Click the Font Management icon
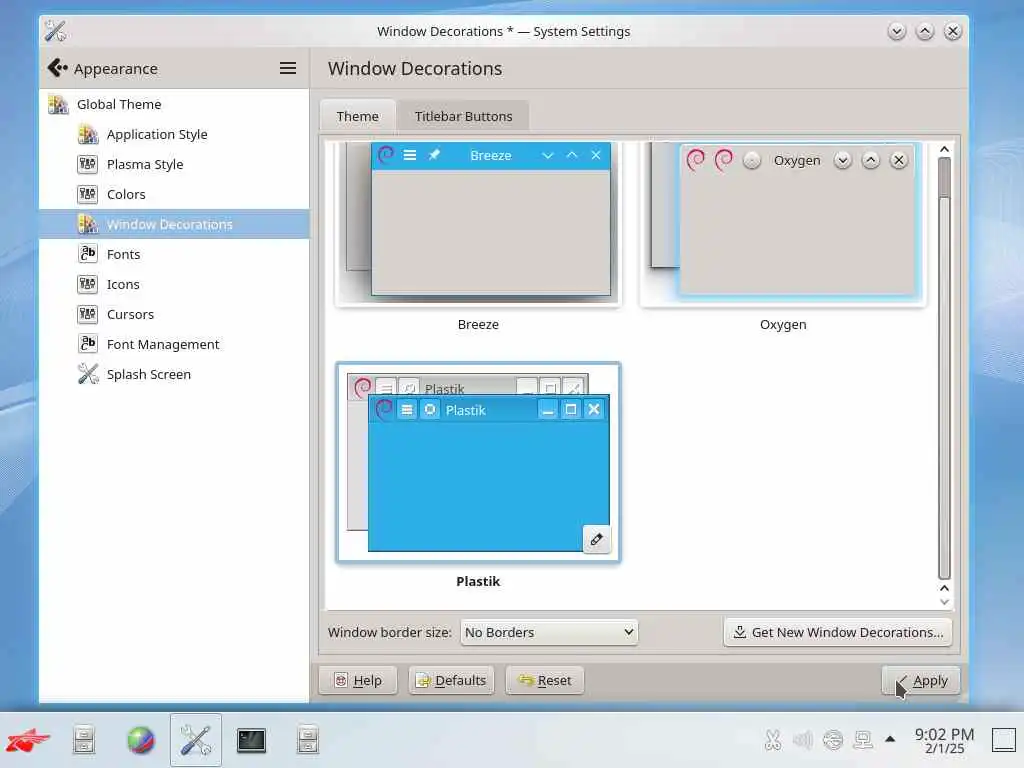 click(88, 344)
